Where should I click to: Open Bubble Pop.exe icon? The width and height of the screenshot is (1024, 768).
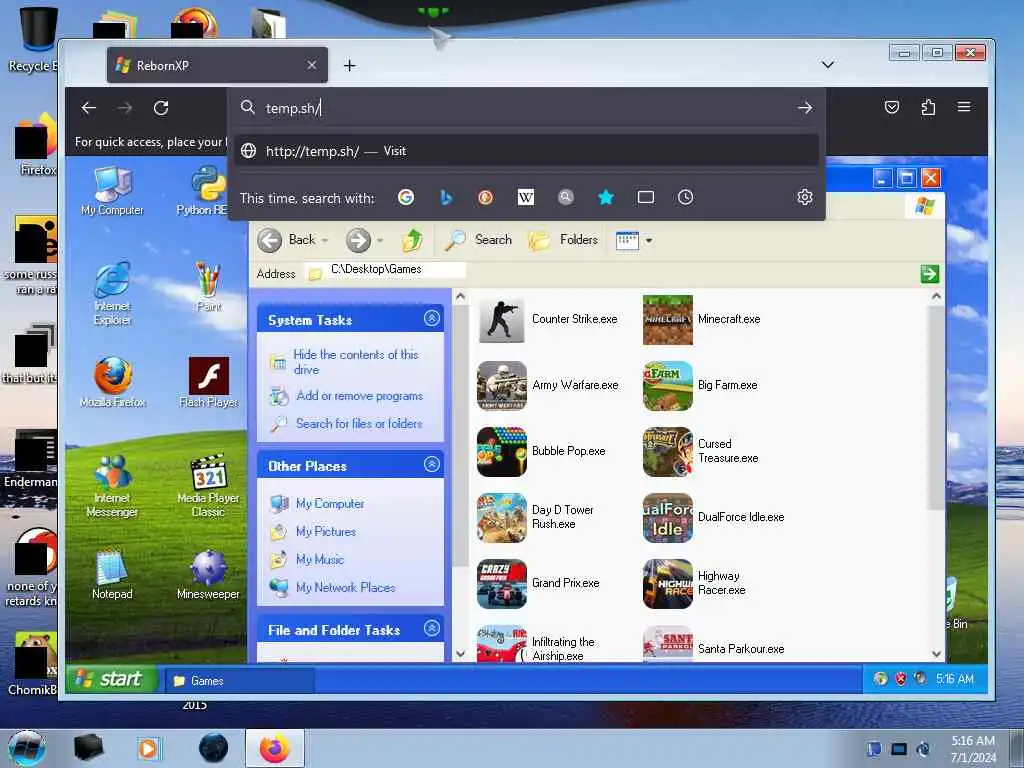[x=501, y=451]
